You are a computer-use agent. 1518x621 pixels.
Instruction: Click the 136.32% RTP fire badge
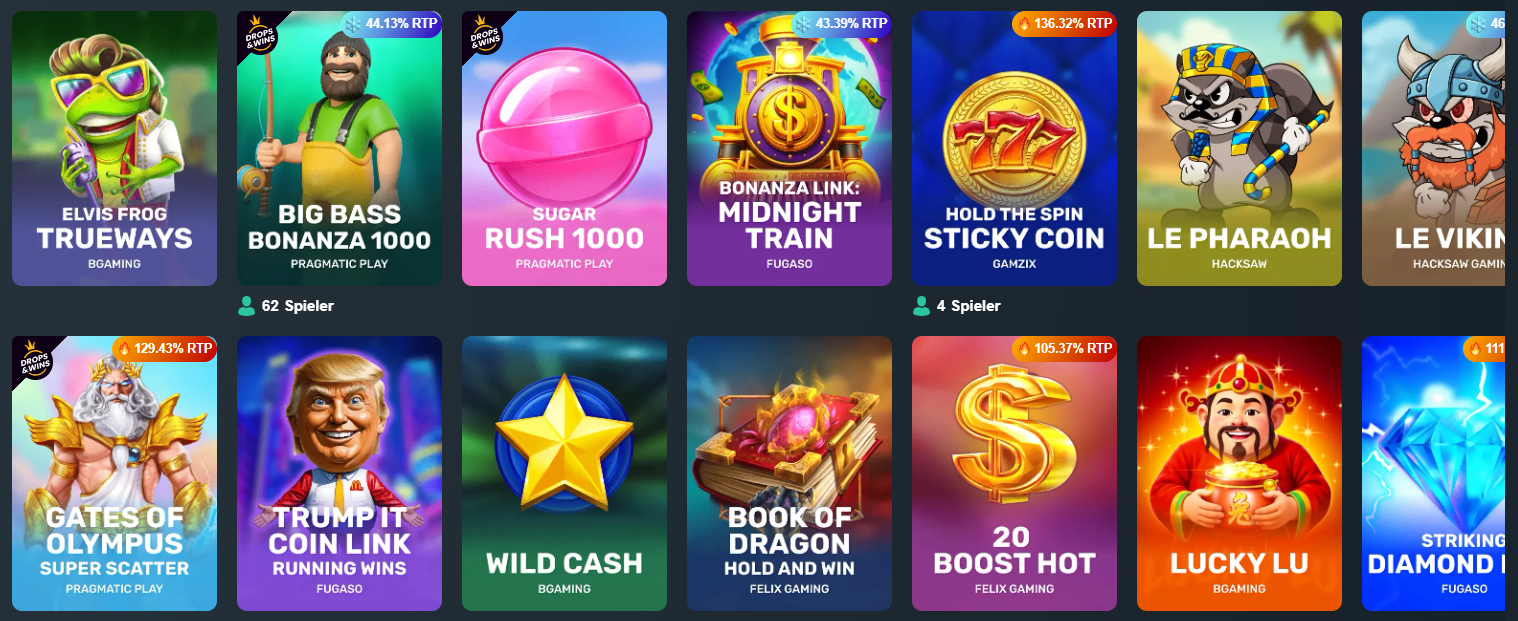(1064, 24)
